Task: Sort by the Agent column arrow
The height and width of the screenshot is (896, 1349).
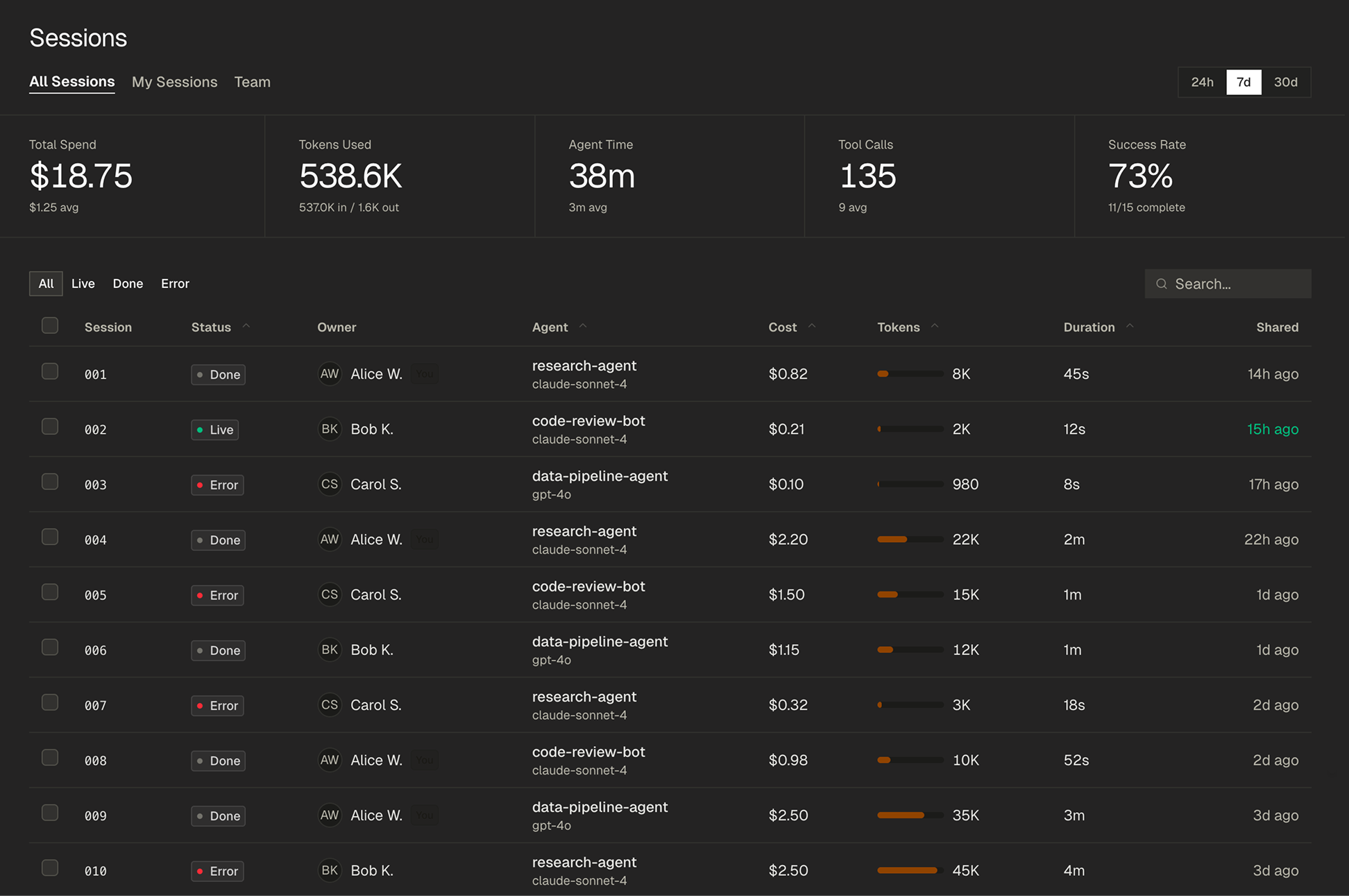Action: coord(583,326)
